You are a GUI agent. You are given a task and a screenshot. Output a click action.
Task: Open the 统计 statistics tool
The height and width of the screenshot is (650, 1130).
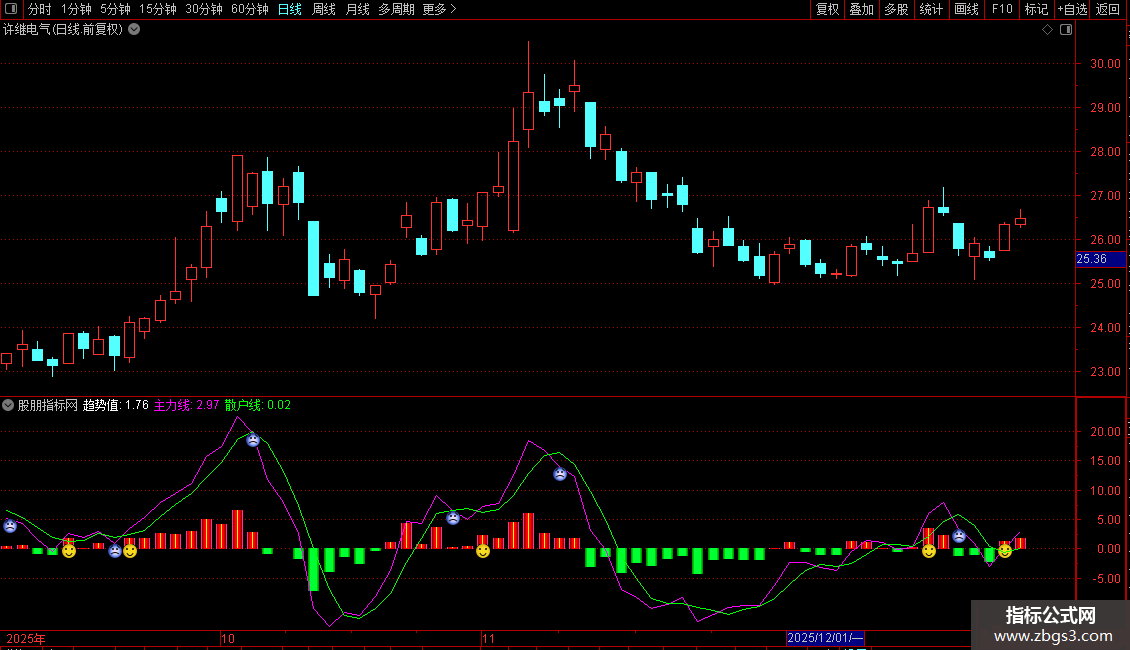pos(931,9)
